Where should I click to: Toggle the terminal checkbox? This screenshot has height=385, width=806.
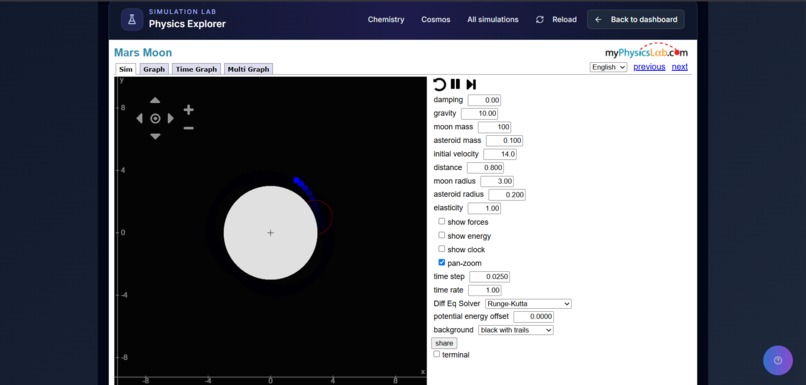(x=436, y=354)
